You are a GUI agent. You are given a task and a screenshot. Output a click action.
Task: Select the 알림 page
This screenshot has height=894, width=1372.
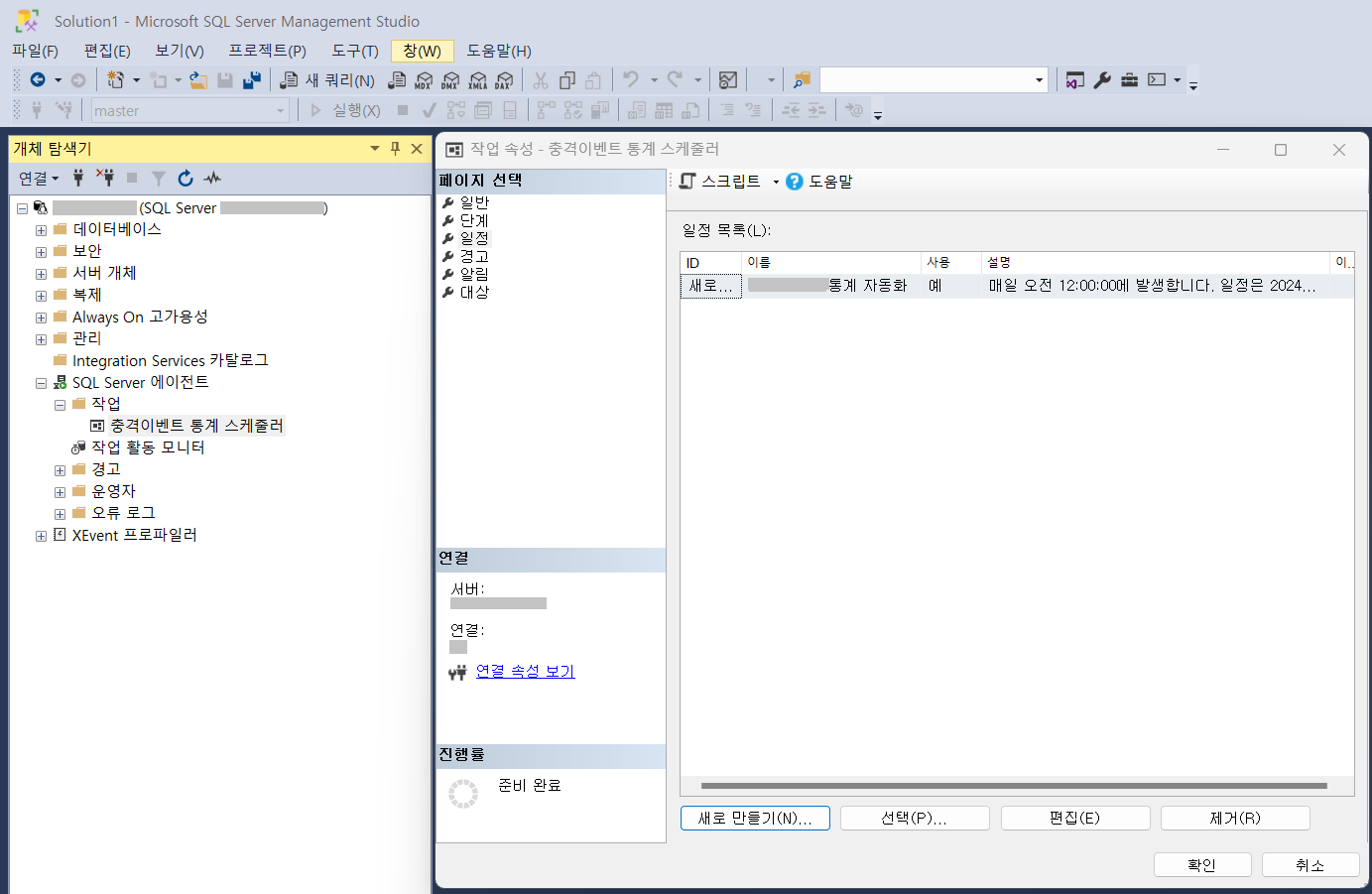click(474, 274)
